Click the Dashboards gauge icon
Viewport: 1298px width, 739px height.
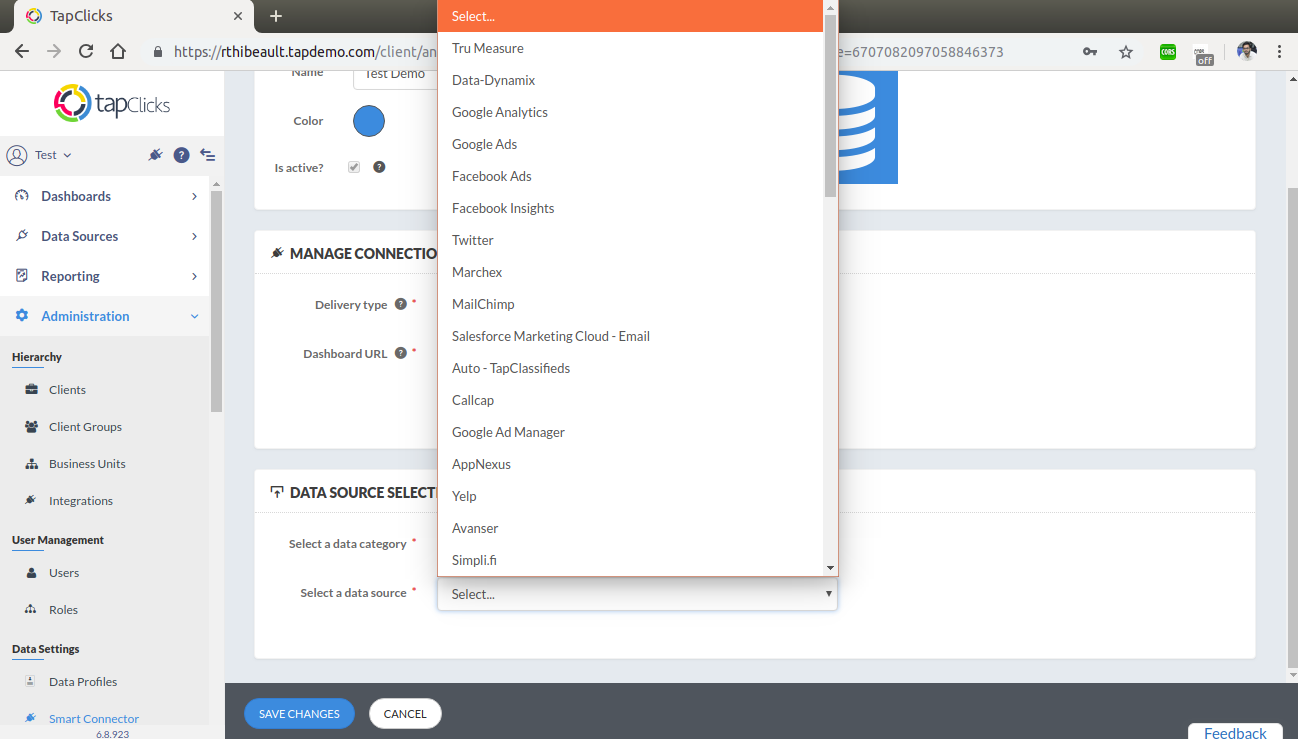[22, 196]
